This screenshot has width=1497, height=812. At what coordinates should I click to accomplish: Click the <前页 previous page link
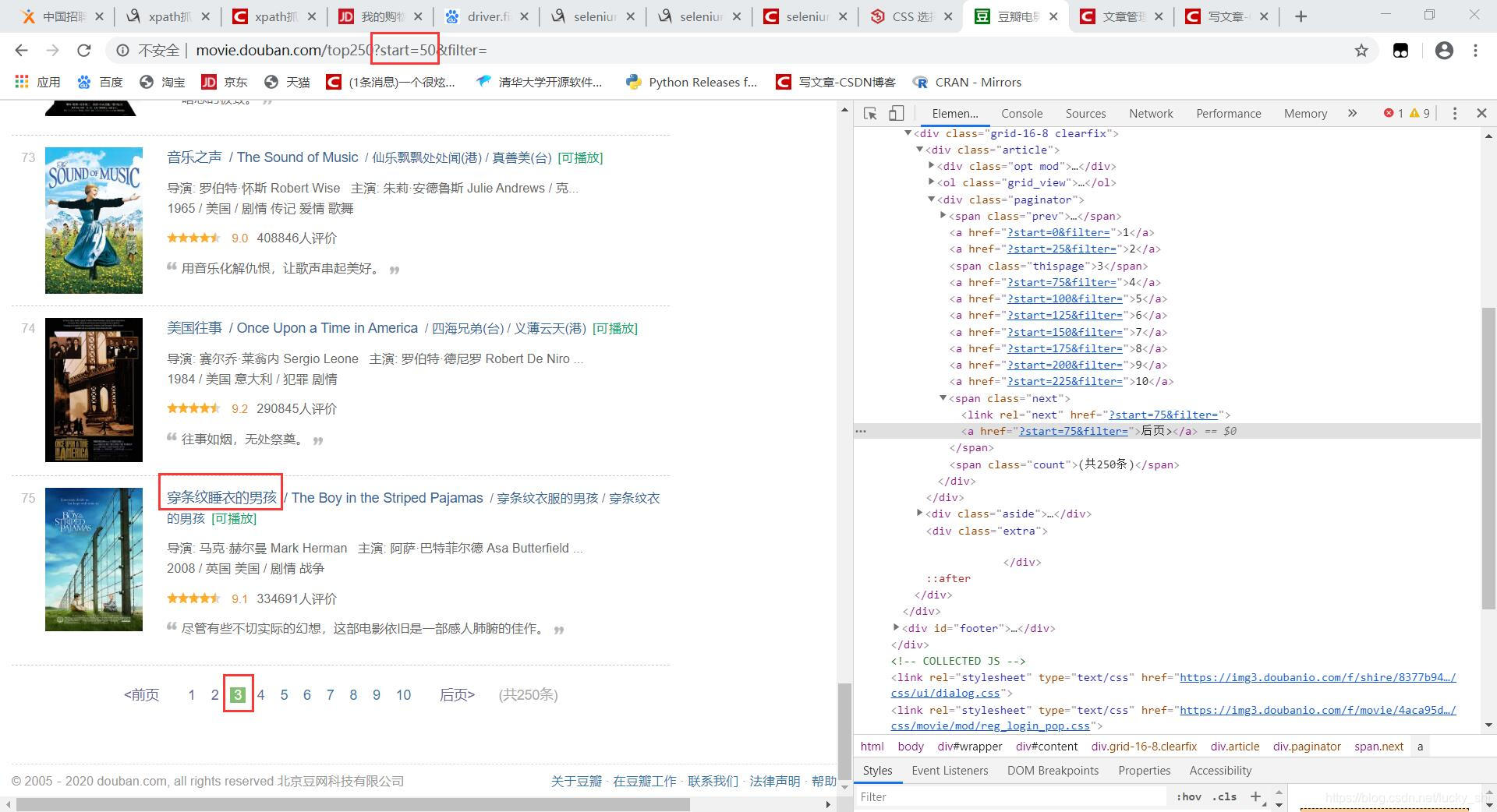[141, 695]
